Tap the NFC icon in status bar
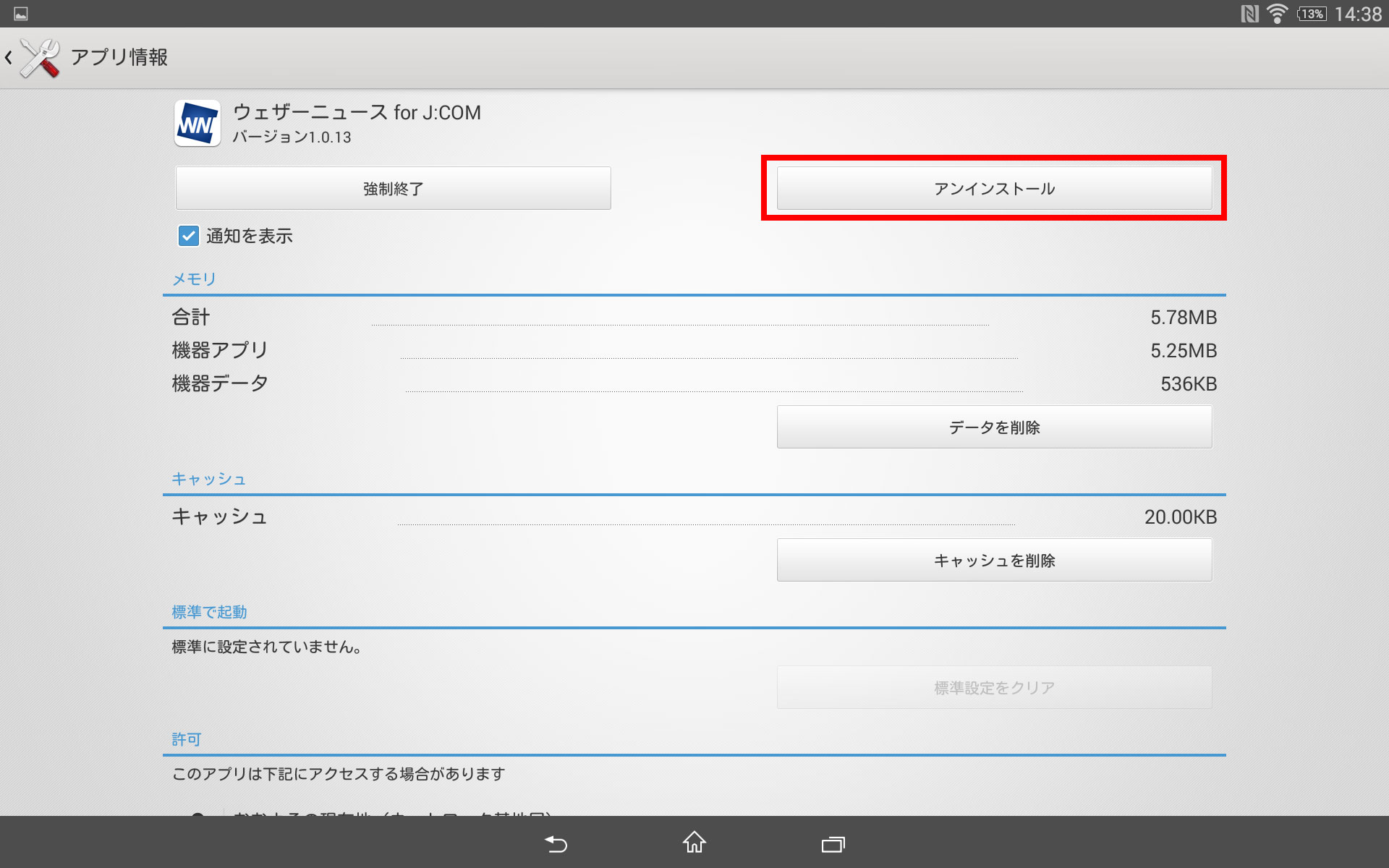 click(x=1249, y=14)
